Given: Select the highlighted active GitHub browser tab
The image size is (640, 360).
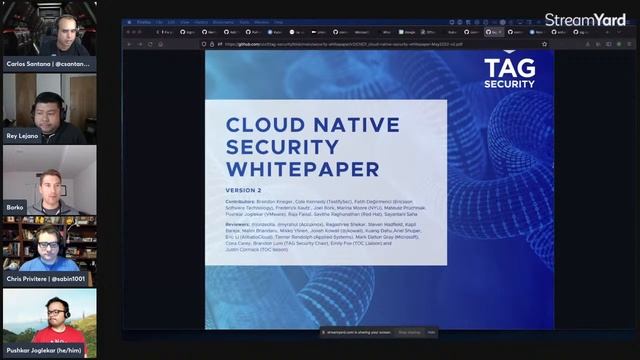Looking at the screenshot, I should tap(494, 32).
